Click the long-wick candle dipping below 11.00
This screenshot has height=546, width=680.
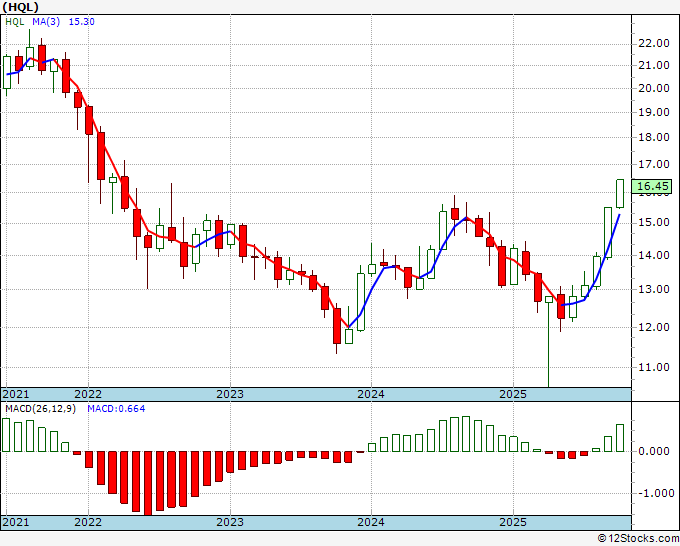pos(549,341)
